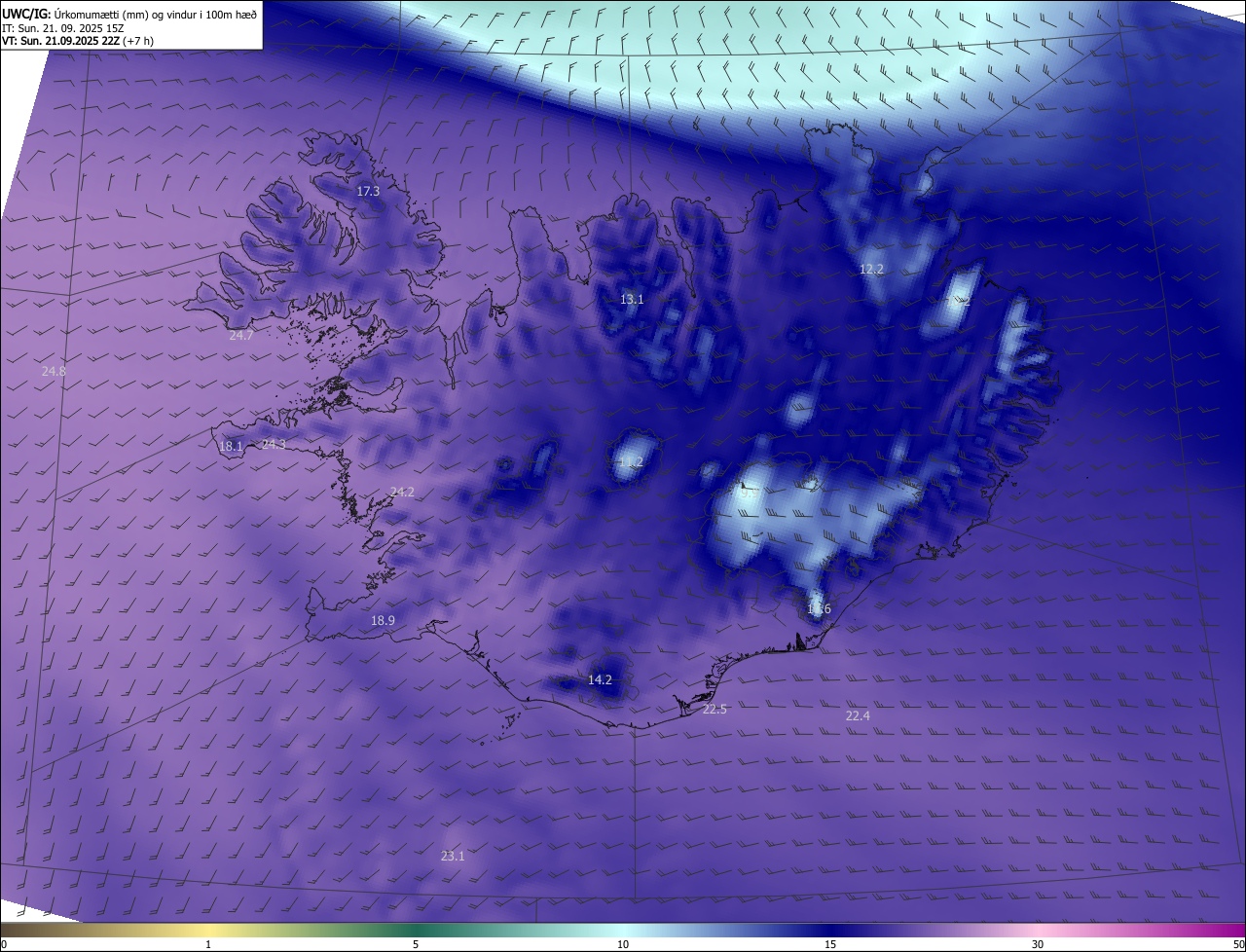
Task: Click the 0 tick on the color scale
Action: point(4,944)
